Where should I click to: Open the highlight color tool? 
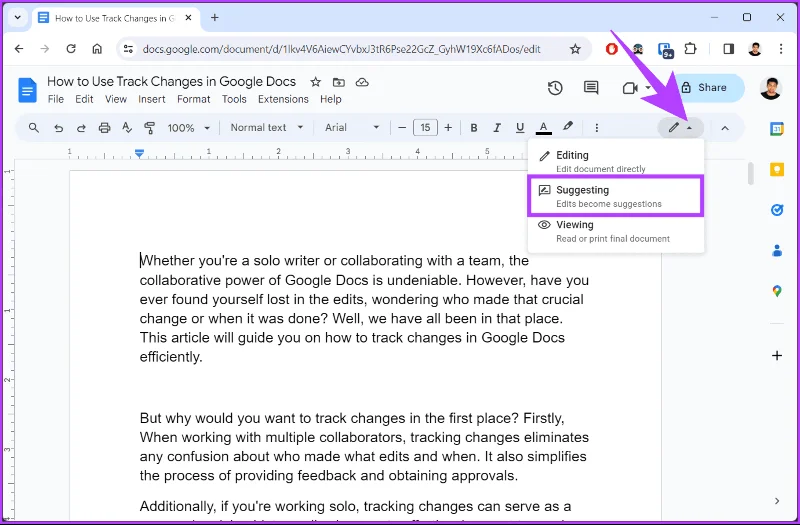point(567,127)
